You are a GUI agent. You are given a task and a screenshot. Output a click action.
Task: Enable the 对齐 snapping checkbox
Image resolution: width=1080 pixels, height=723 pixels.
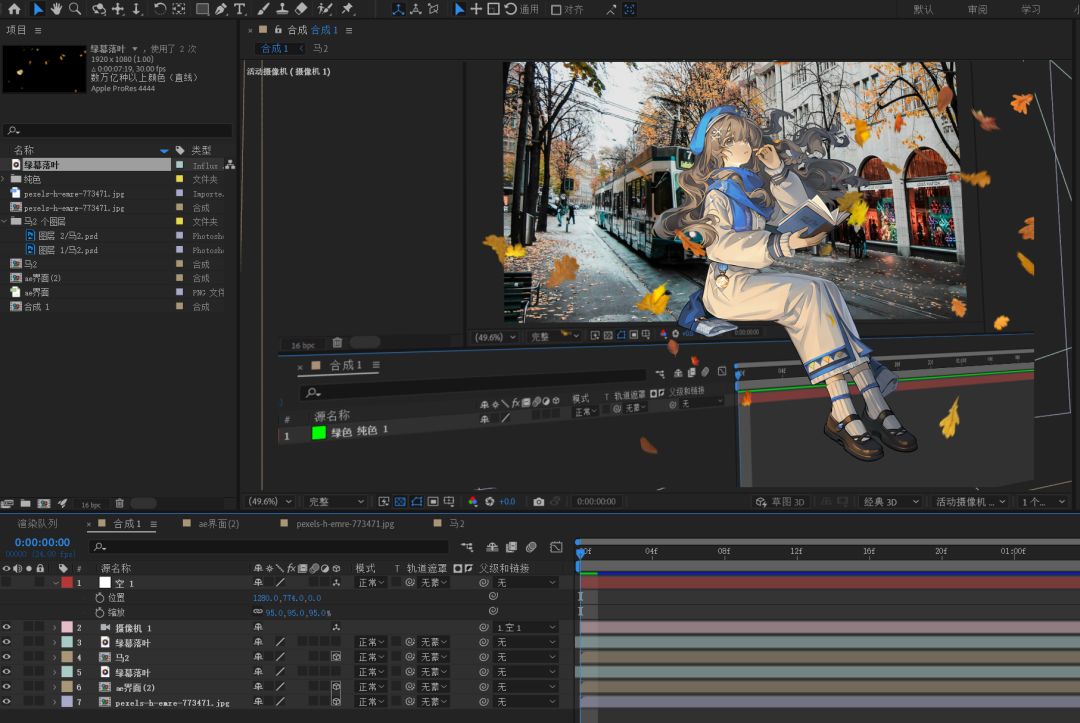556,9
